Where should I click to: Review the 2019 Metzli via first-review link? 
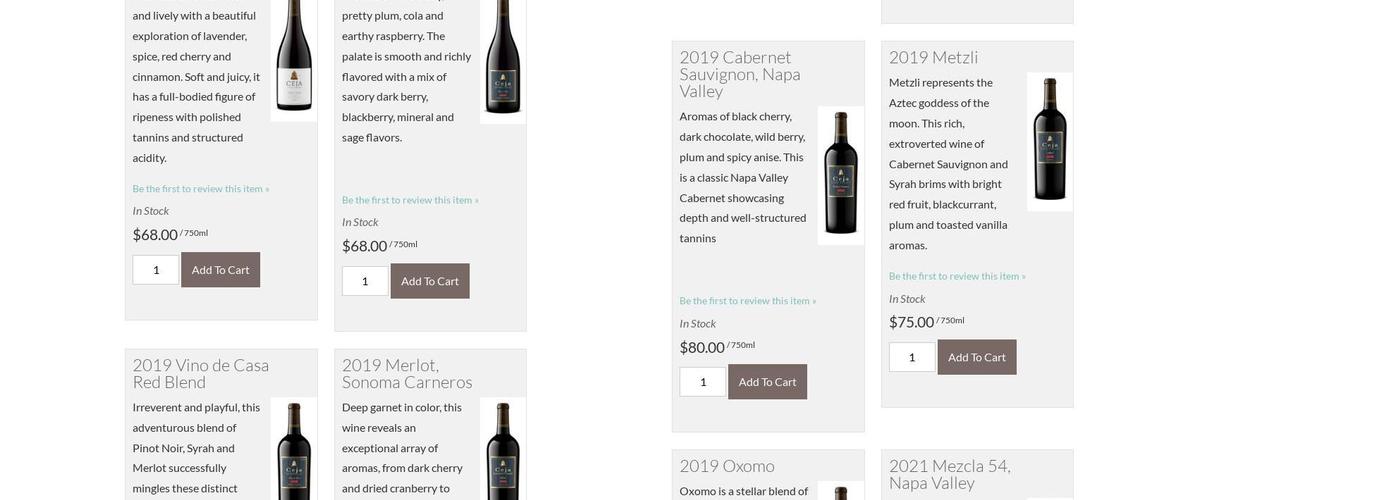point(956,276)
